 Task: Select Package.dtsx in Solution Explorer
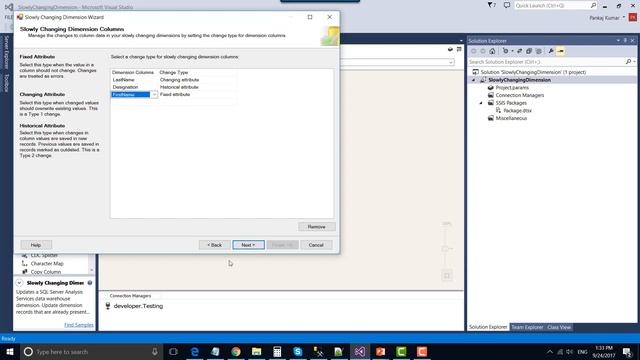(x=517, y=111)
